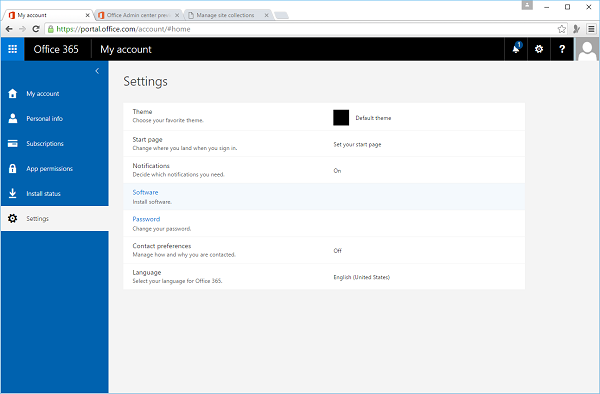Close the My account browser tab
This screenshot has height=394, width=600.
[87, 15]
